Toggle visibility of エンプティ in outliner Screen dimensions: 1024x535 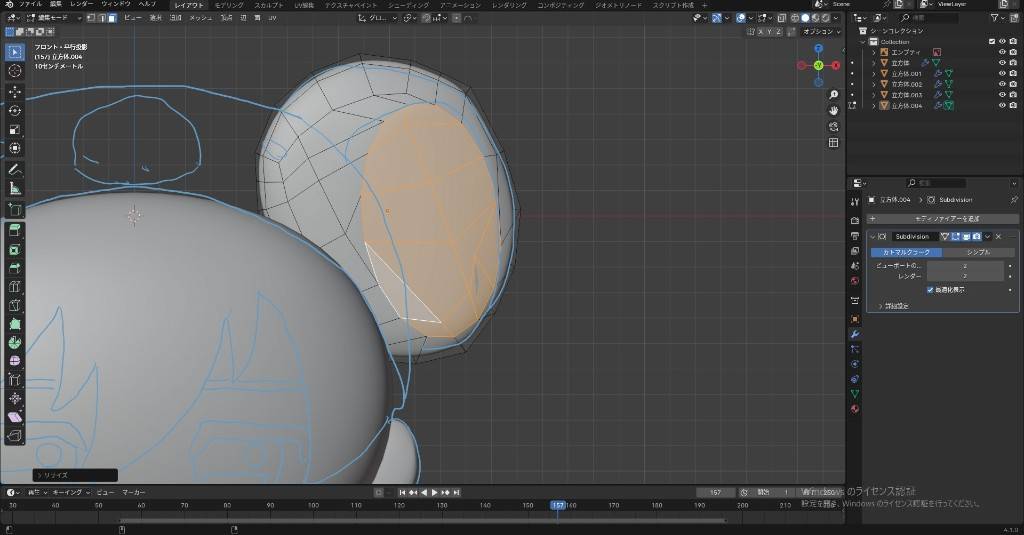pyautogui.click(x=1002, y=52)
